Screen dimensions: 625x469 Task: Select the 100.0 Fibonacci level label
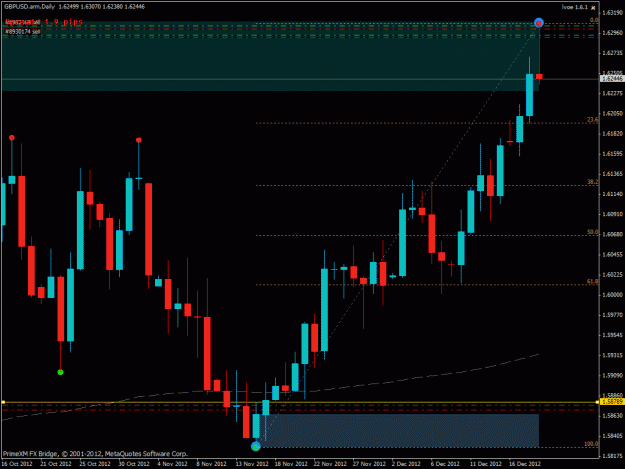(x=591, y=444)
